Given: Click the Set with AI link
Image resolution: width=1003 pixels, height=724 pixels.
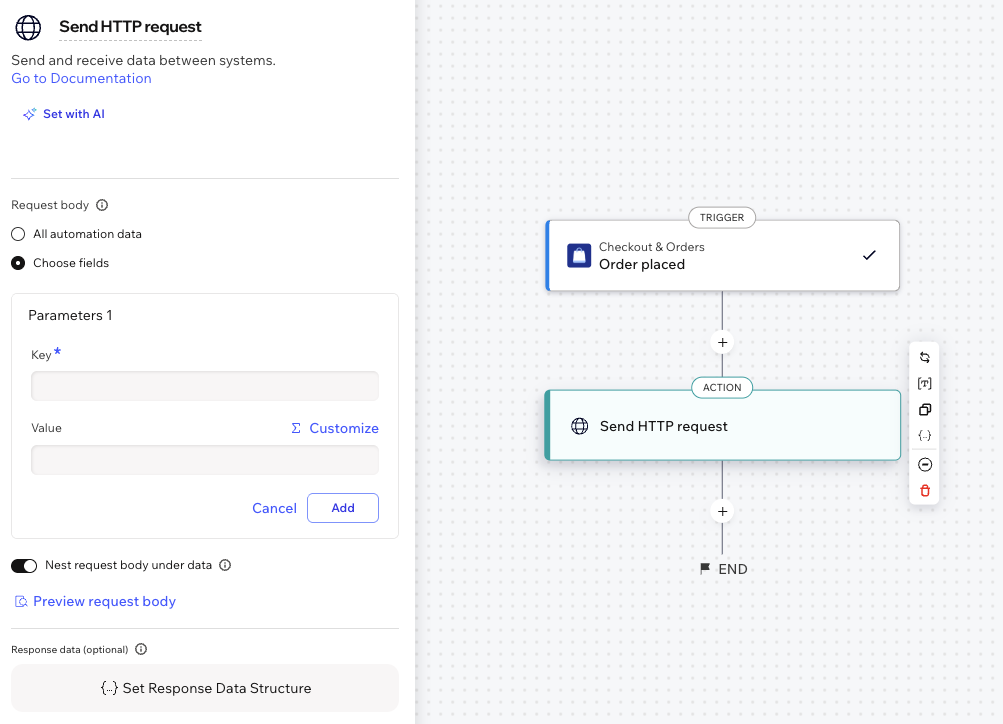Looking at the screenshot, I should pyautogui.click(x=74, y=114).
